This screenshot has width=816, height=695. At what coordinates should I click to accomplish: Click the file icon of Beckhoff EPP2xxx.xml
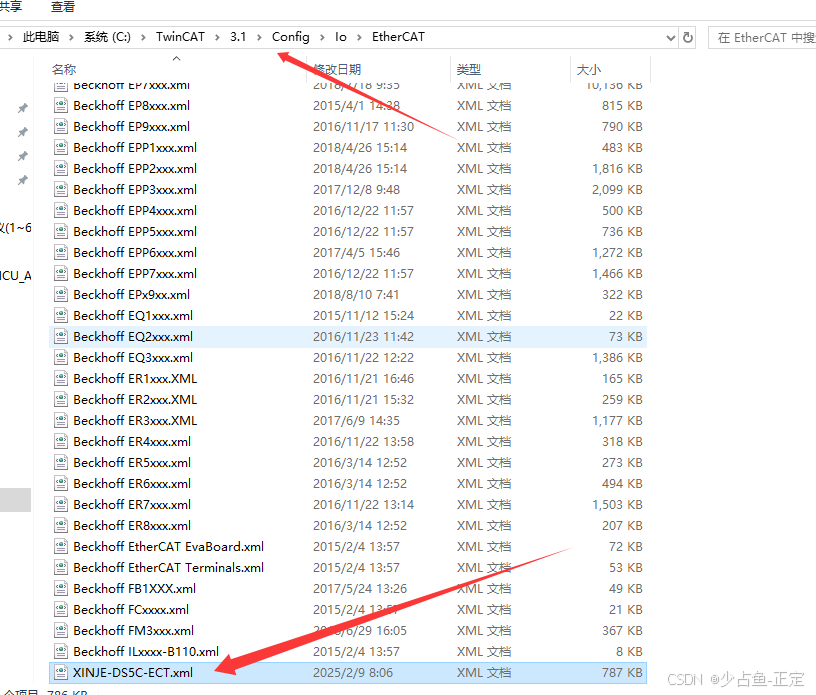[x=61, y=169]
